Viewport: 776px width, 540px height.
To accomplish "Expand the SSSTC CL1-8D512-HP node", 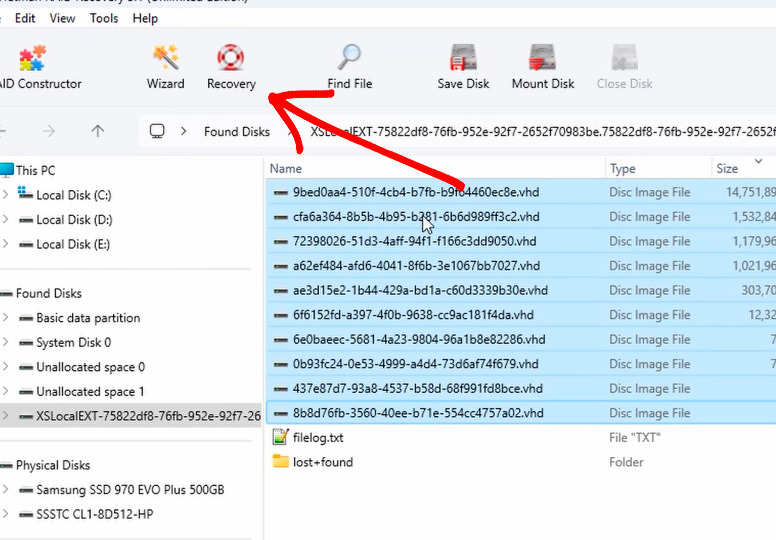I will 5,514.
